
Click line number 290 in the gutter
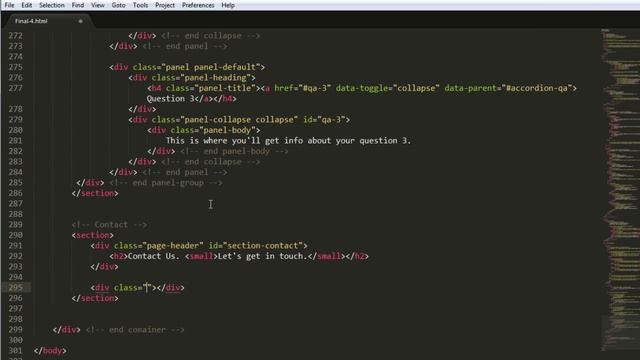pyautogui.click(x=16, y=235)
